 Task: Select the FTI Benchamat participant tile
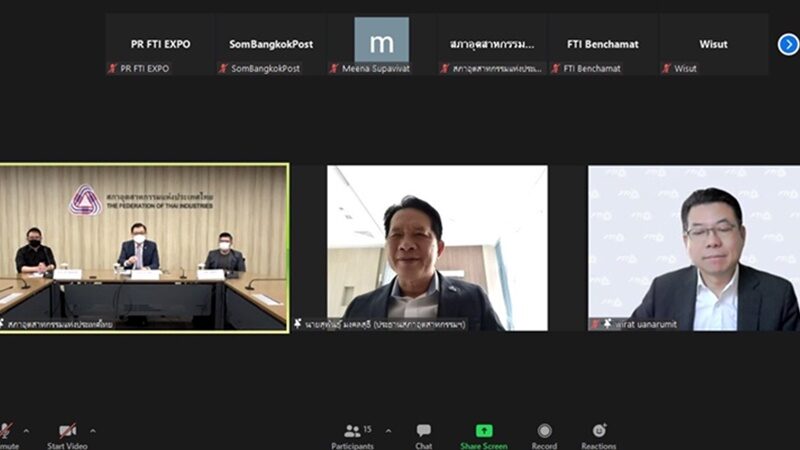coord(602,44)
